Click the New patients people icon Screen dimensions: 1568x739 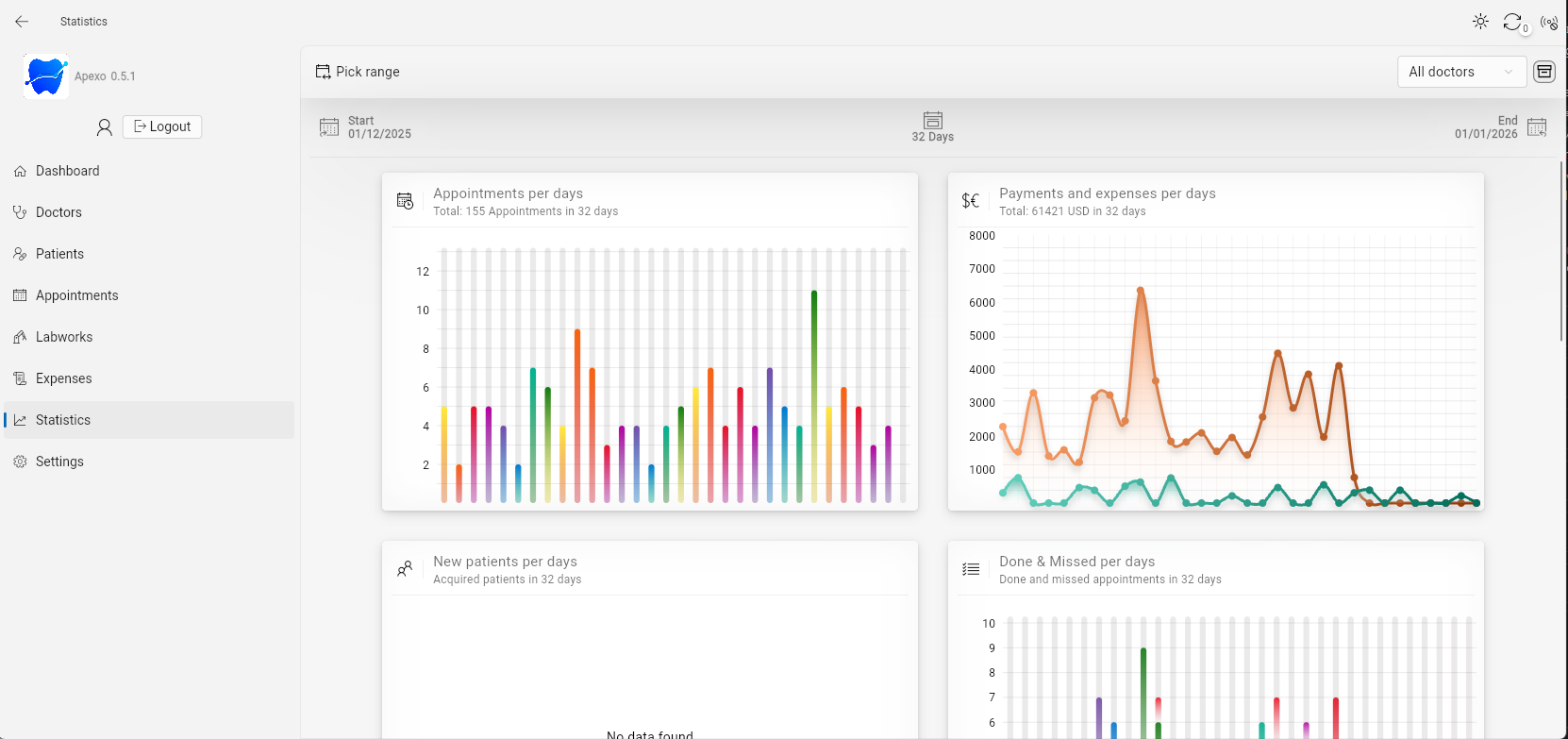[x=405, y=569]
